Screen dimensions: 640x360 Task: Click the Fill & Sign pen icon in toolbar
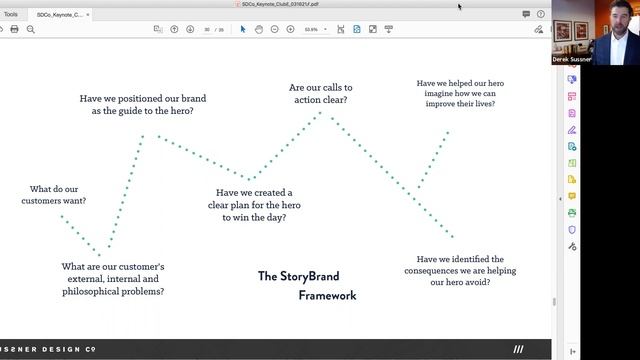(x=539, y=29)
